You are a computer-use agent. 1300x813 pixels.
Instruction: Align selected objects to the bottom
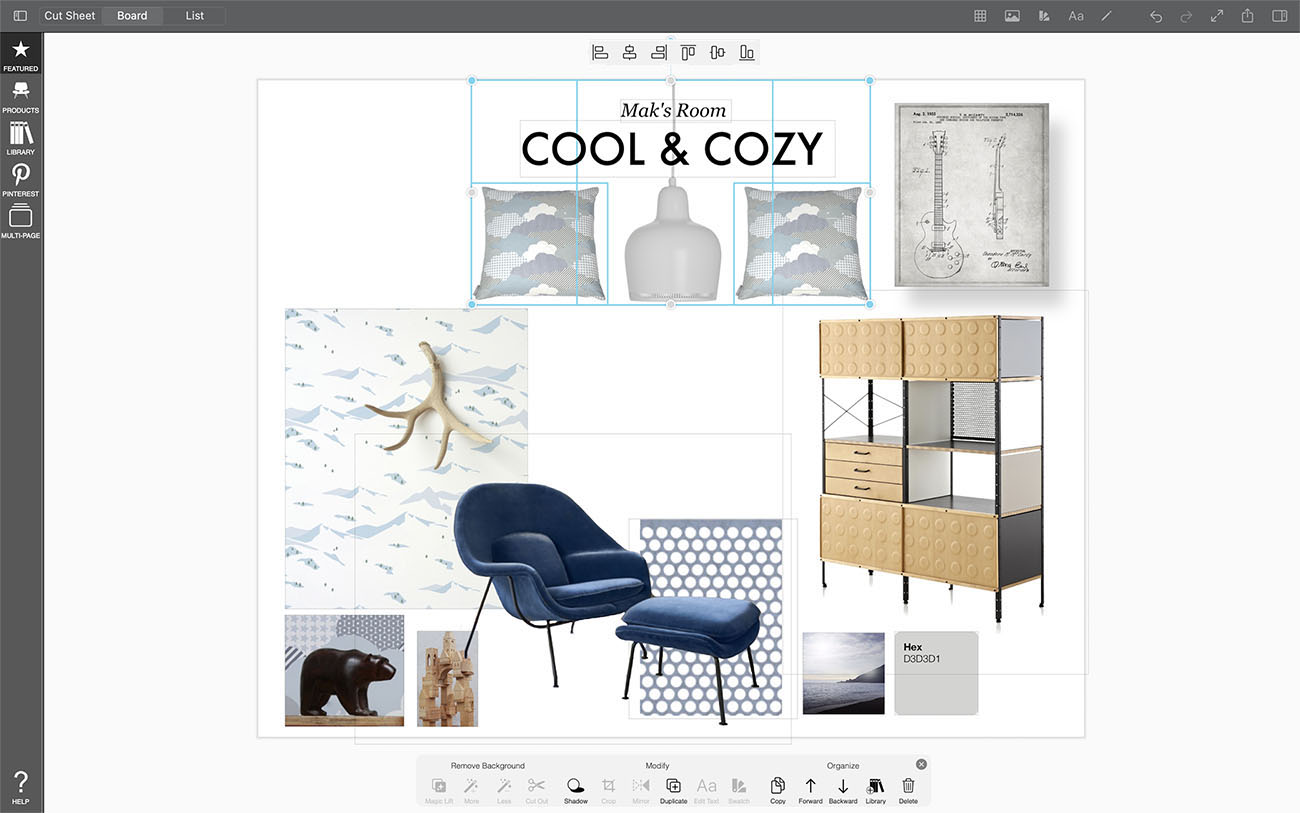pos(747,53)
